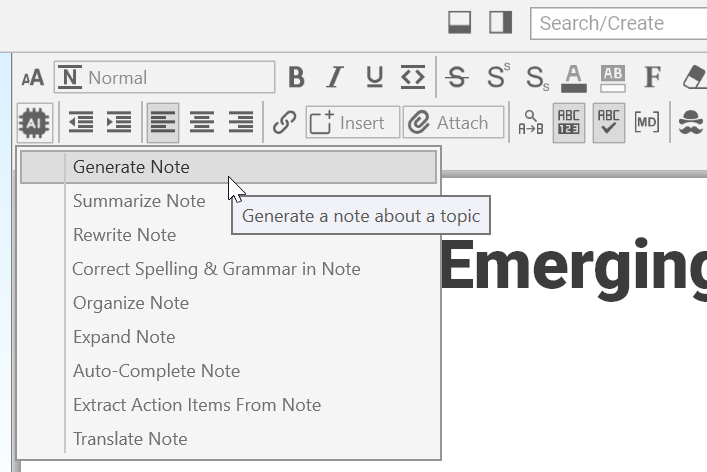Viewport: 707px width, 472px height.
Task: Expand the Insert dropdown
Action: point(352,123)
